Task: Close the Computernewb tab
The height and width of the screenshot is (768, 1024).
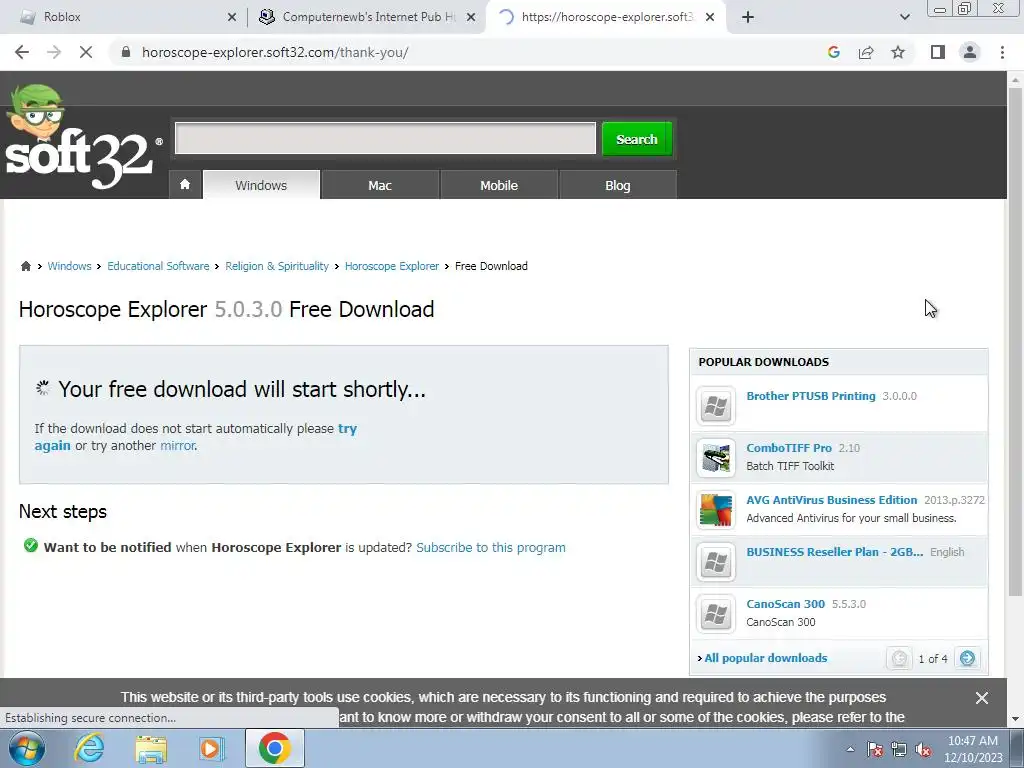Action: click(471, 17)
